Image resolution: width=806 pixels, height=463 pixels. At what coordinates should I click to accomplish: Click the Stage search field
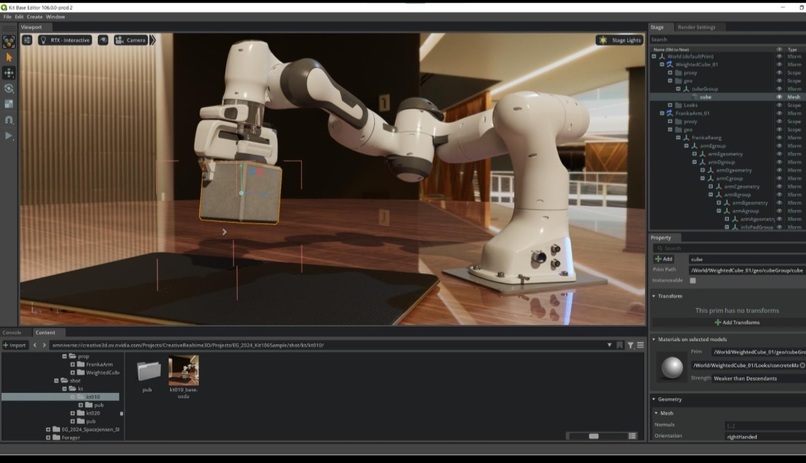coord(727,39)
